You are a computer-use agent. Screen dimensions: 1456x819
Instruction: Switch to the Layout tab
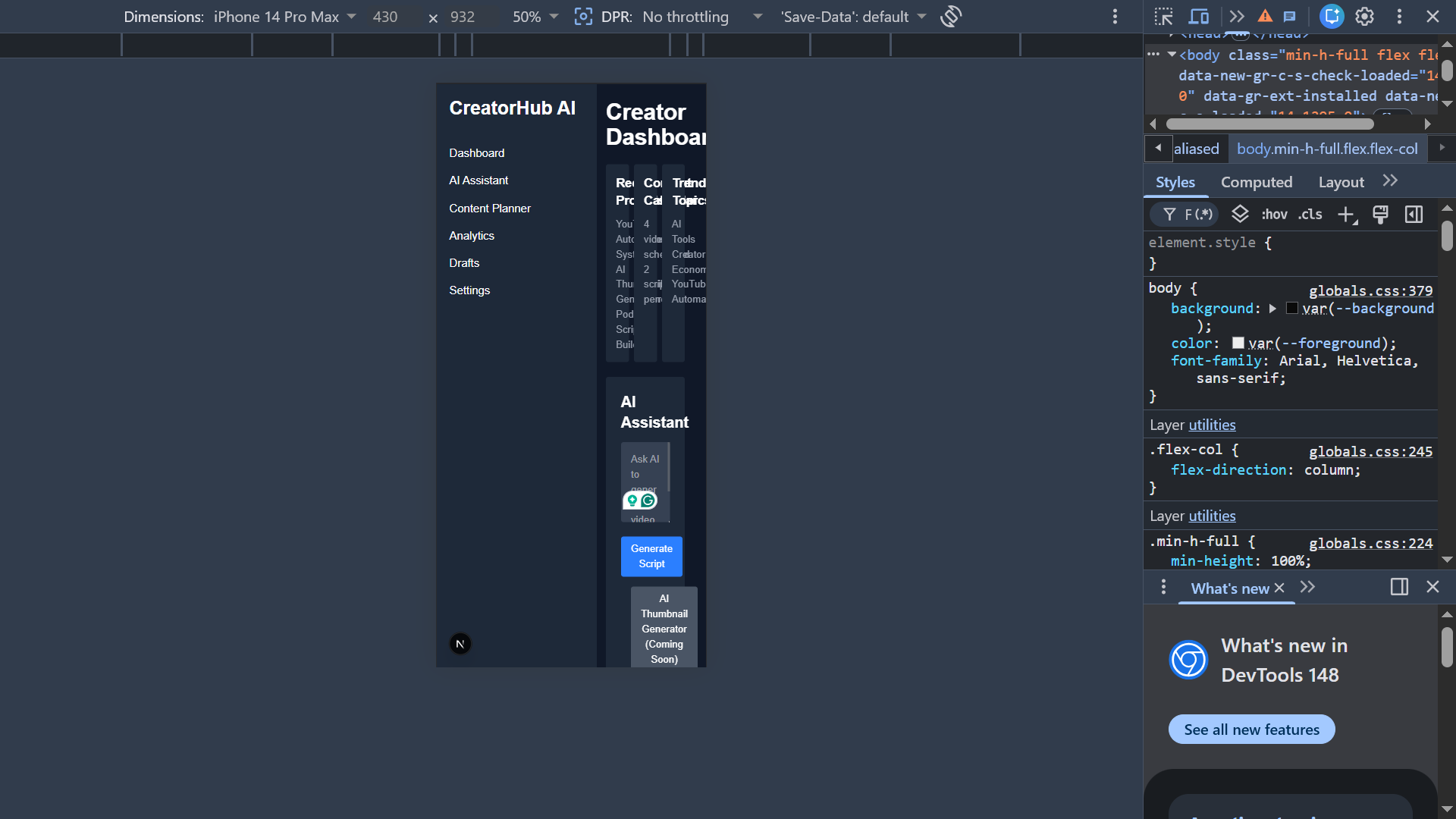pos(1341,182)
